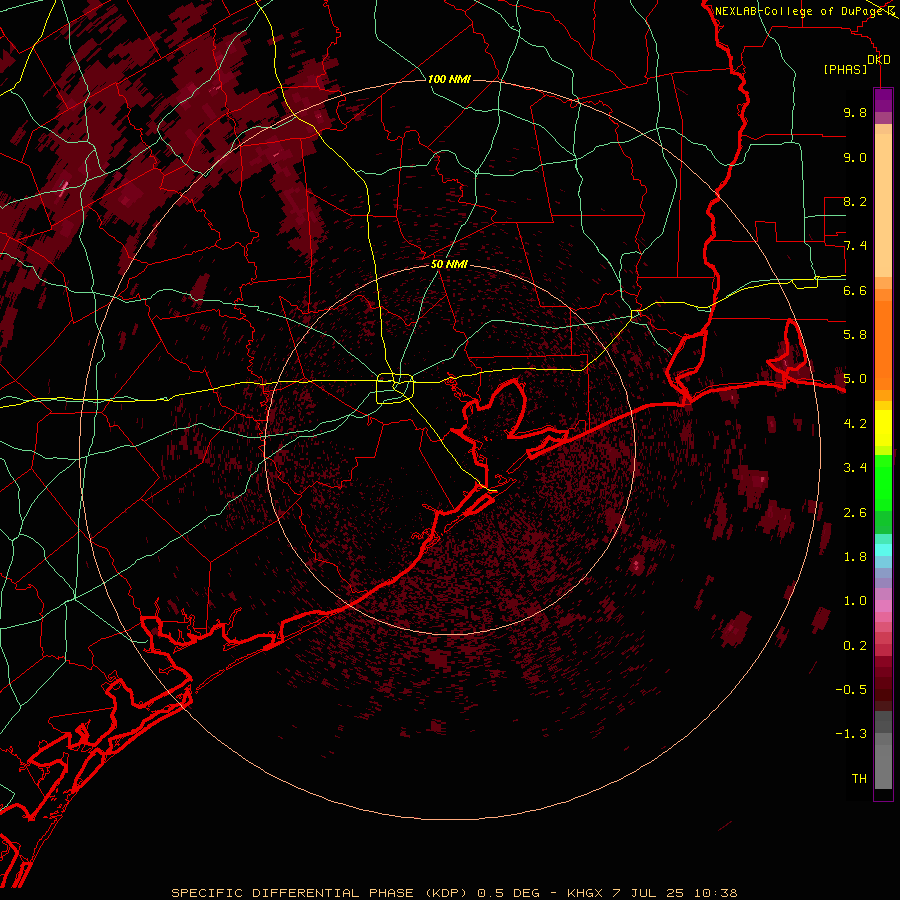Pick the bright green segment of the color scale
900x900 pixels.
883,482
